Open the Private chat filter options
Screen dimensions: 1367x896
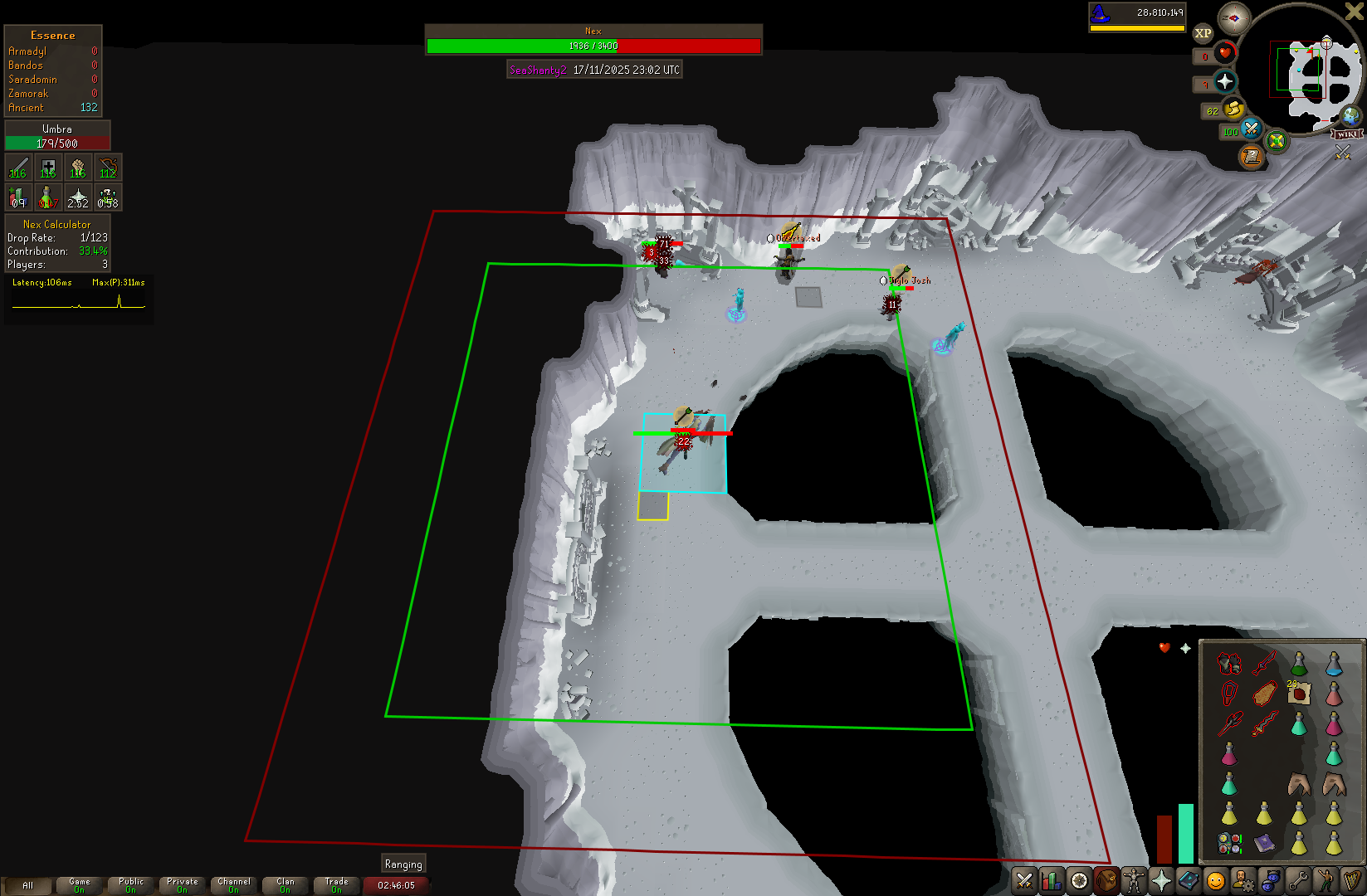click(x=183, y=885)
